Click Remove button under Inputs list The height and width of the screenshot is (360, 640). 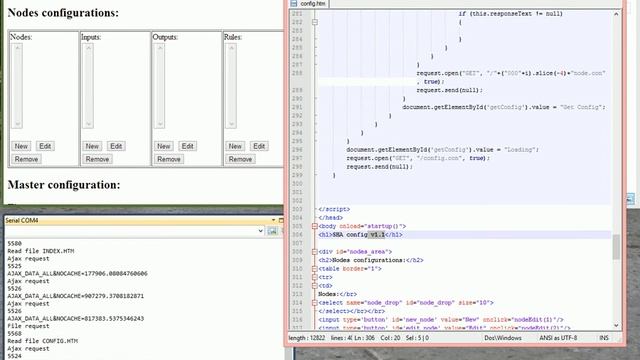[x=98, y=159]
